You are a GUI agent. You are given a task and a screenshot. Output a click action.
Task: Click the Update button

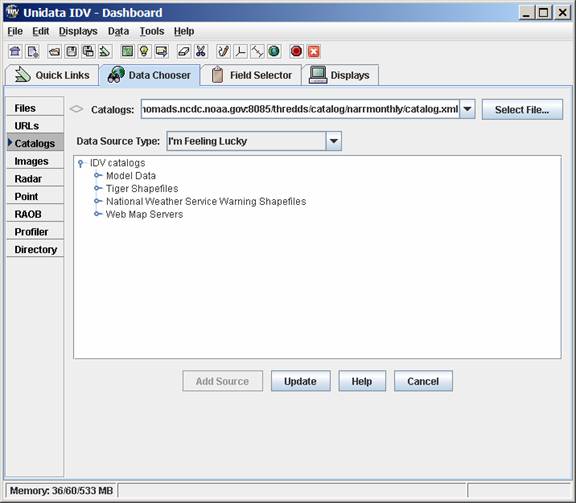pos(300,381)
